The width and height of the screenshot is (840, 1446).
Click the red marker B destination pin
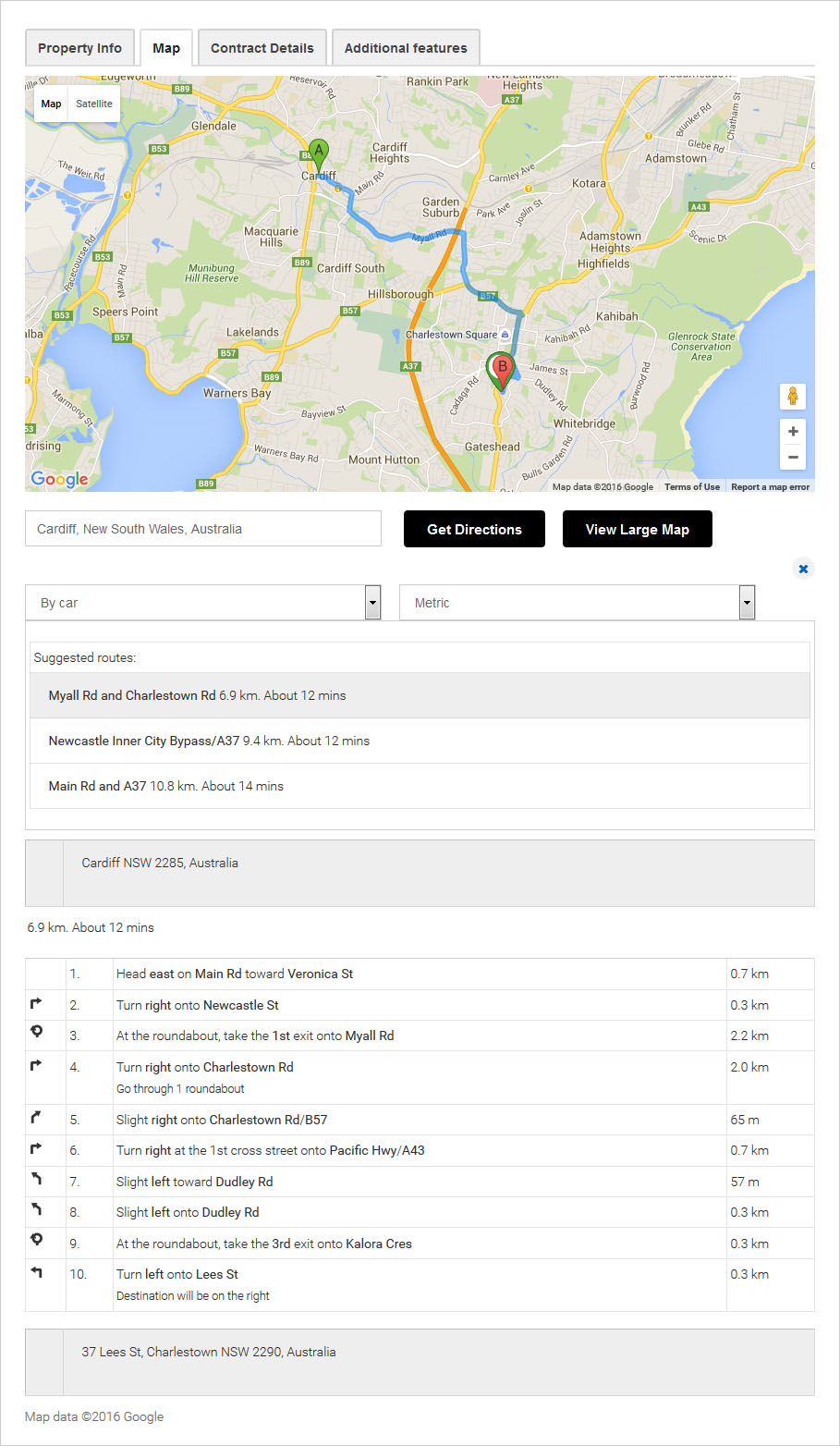pos(502,373)
